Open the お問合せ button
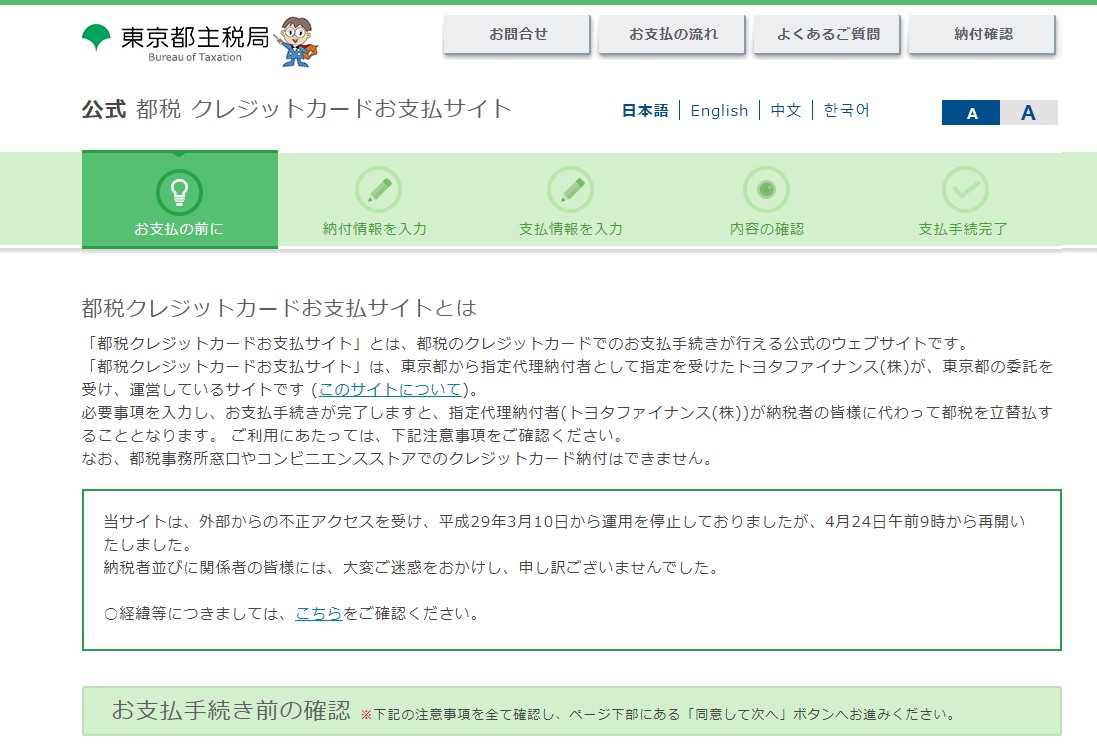 (x=517, y=34)
